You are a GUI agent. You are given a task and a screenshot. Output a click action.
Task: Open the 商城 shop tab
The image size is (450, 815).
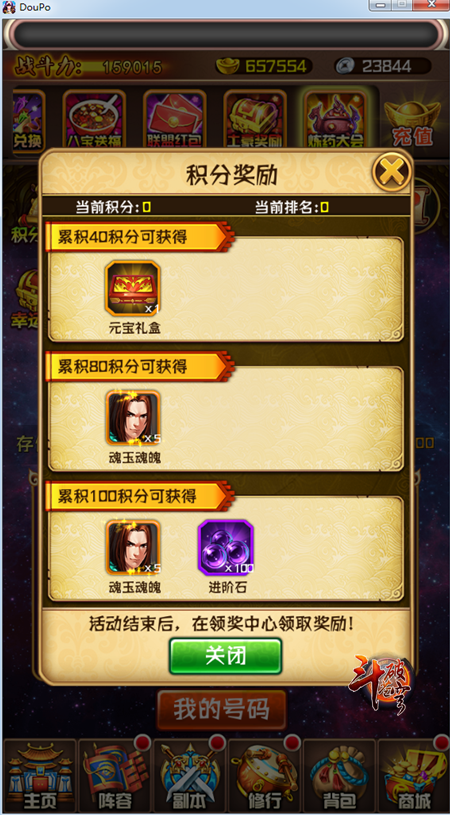[x=413, y=776]
